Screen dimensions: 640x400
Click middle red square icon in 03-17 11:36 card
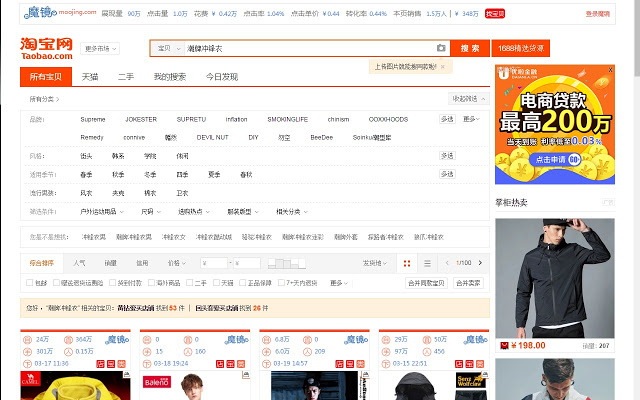click(x=111, y=364)
